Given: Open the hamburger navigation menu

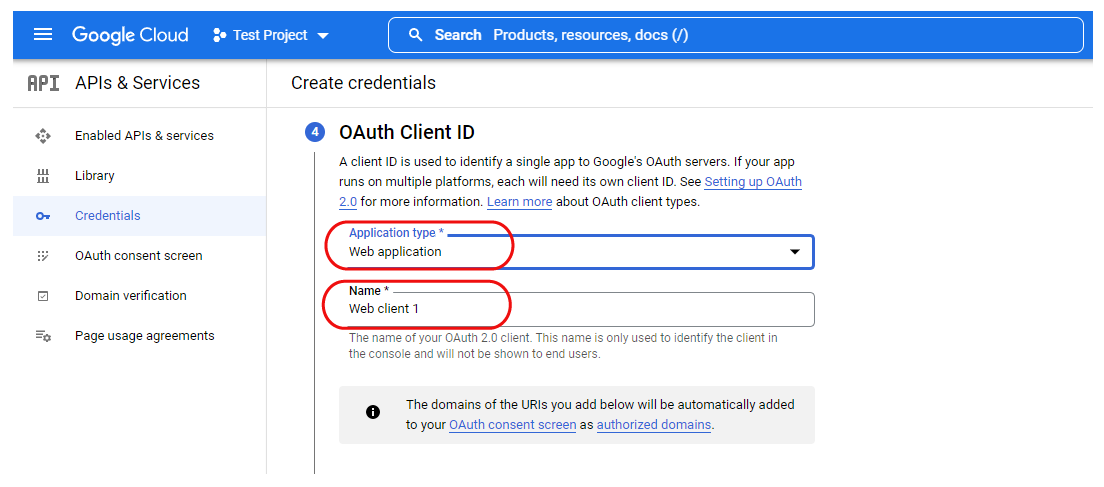Looking at the screenshot, I should pyautogui.click(x=43, y=35).
